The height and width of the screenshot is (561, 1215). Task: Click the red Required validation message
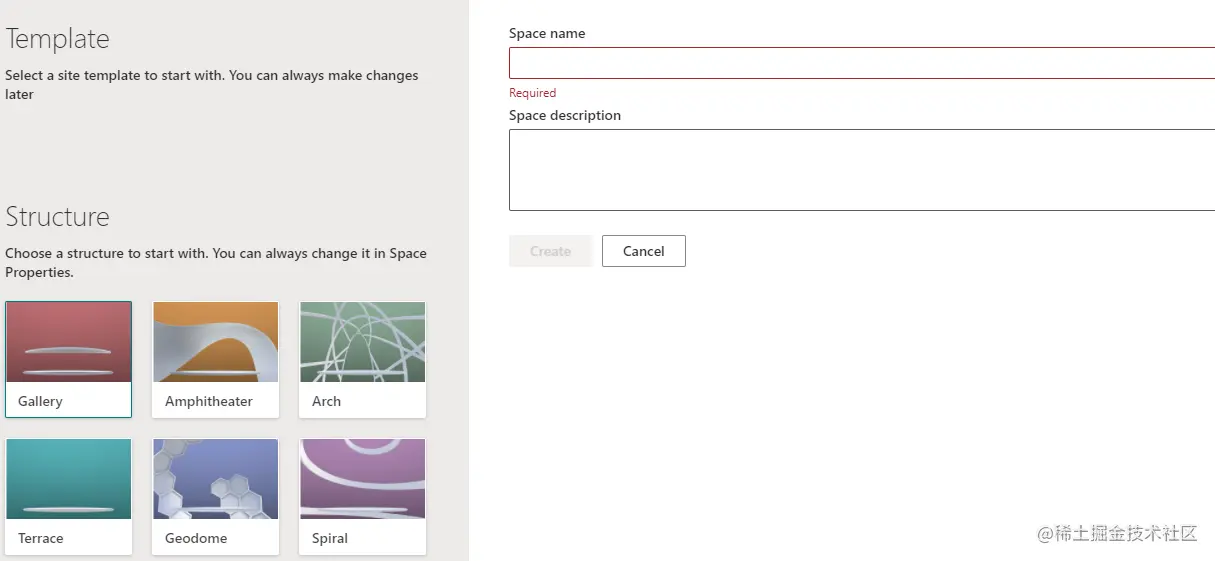pyautogui.click(x=532, y=93)
